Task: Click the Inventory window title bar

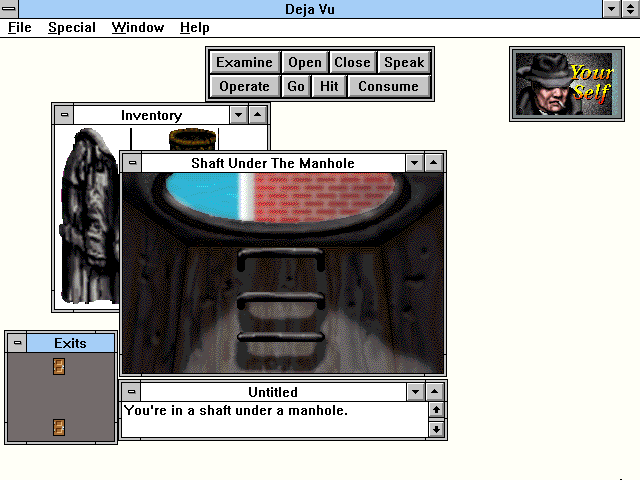Action: tap(151, 115)
